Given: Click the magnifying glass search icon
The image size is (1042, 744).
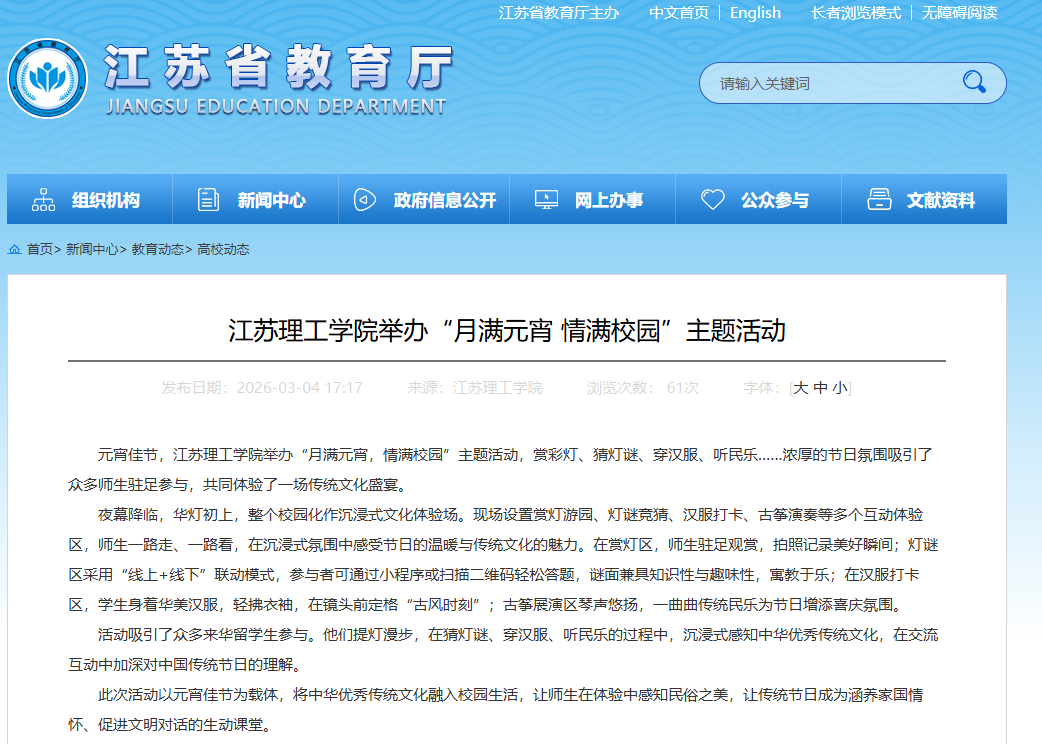Looking at the screenshot, I should (x=973, y=82).
